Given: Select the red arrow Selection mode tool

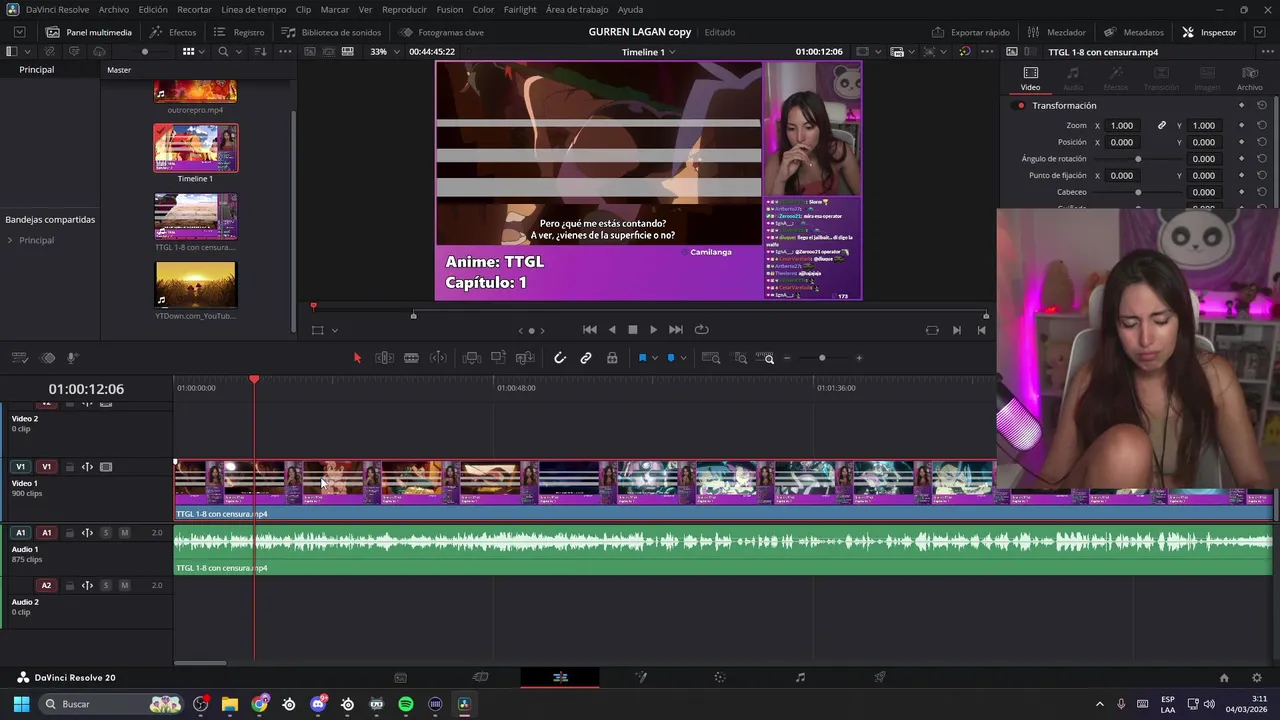Looking at the screenshot, I should [x=357, y=358].
